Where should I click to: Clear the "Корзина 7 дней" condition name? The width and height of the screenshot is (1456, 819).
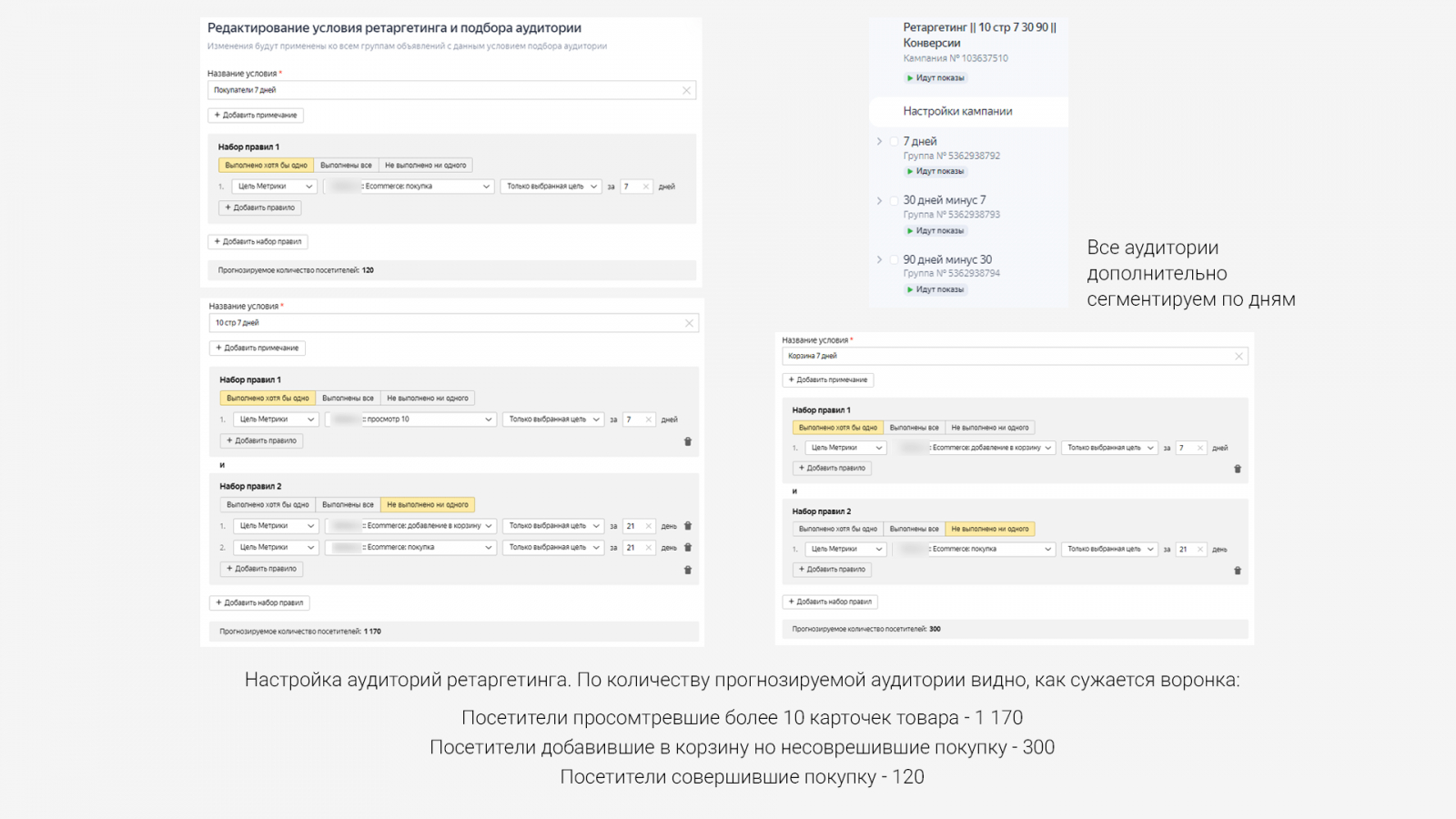(x=1239, y=357)
